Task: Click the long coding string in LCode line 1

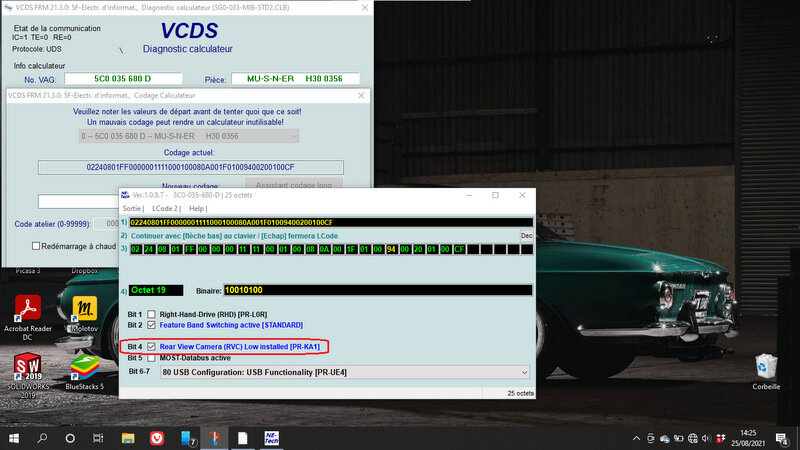Action: 331,222
